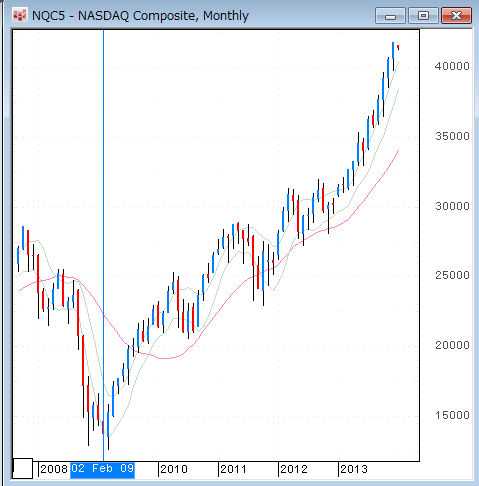This screenshot has width=479, height=486.
Task: Click the 40000 price scale label
Action: 452,66
